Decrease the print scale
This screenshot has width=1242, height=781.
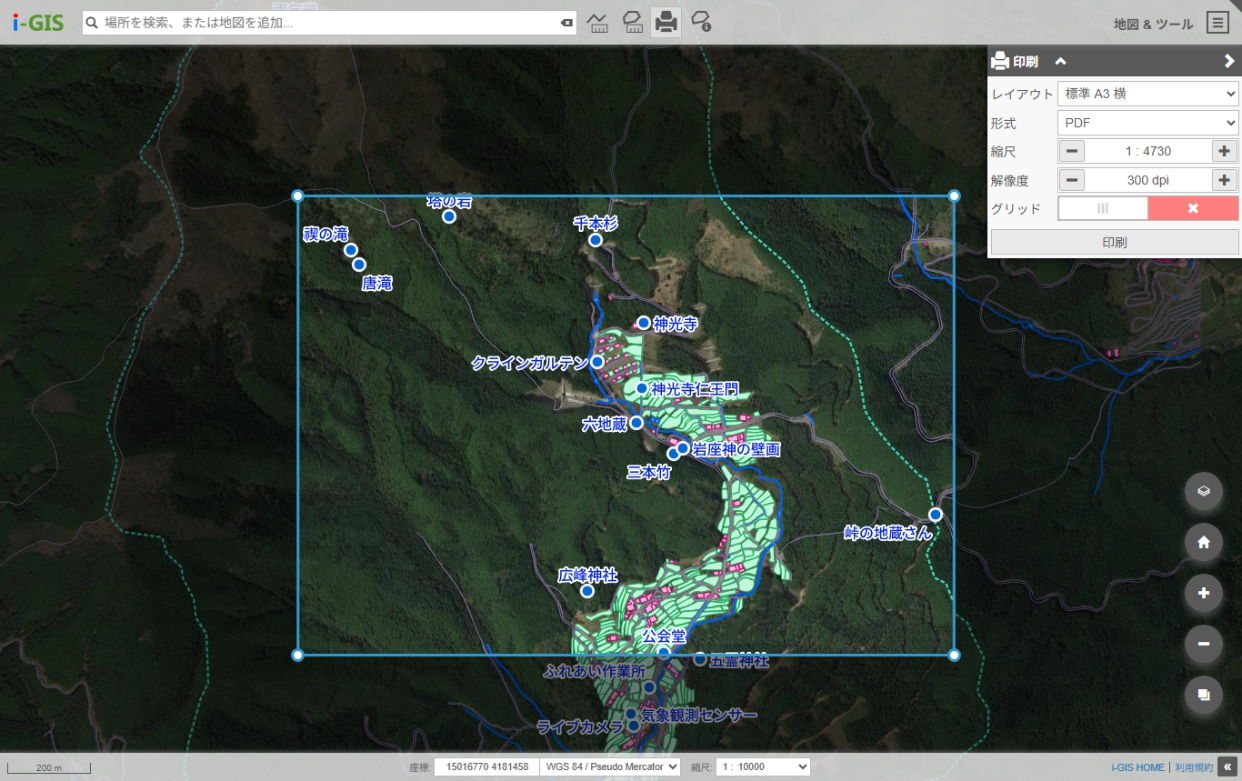point(1072,151)
